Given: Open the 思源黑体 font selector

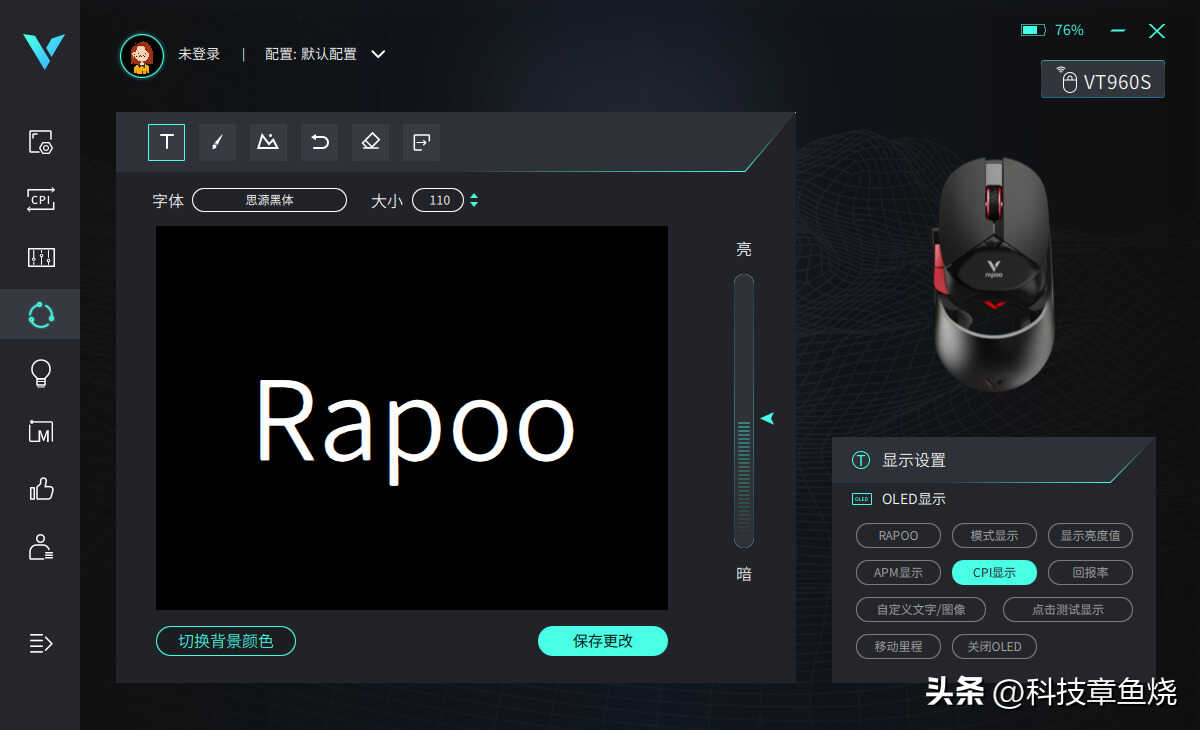Looking at the screenshot, I should [269, 200].
